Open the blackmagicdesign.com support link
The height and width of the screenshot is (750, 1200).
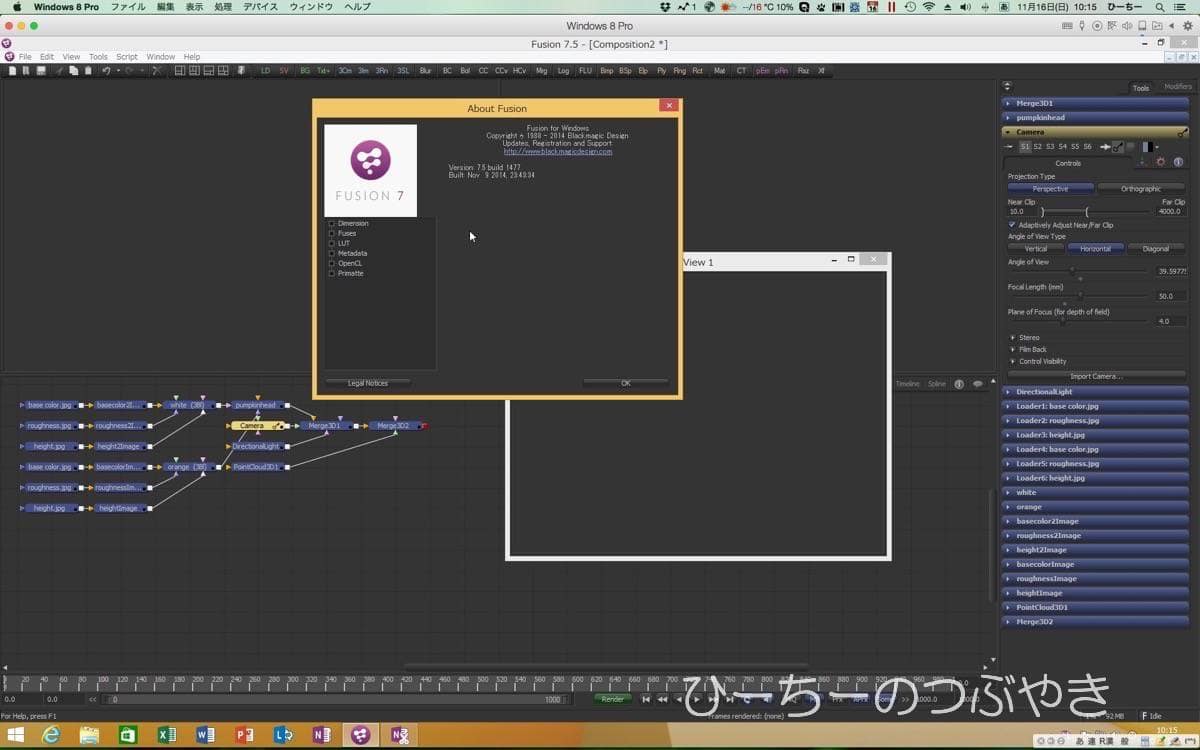click(x=557, y=152)
